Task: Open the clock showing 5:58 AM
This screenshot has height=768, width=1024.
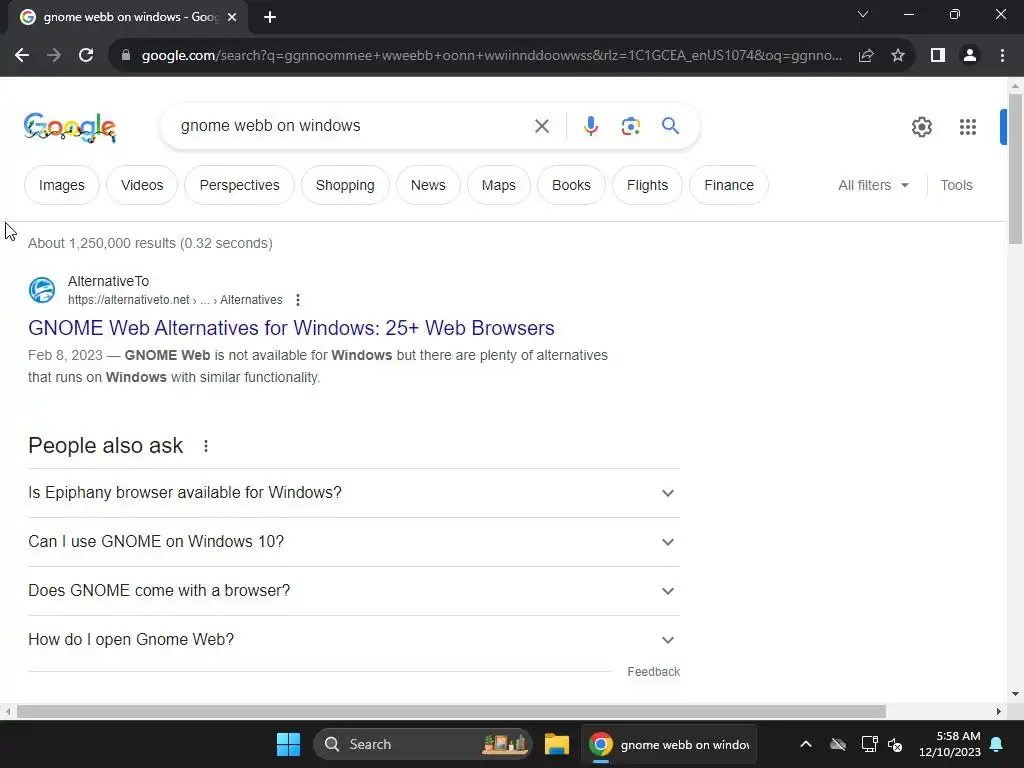Action: [950, 744]
